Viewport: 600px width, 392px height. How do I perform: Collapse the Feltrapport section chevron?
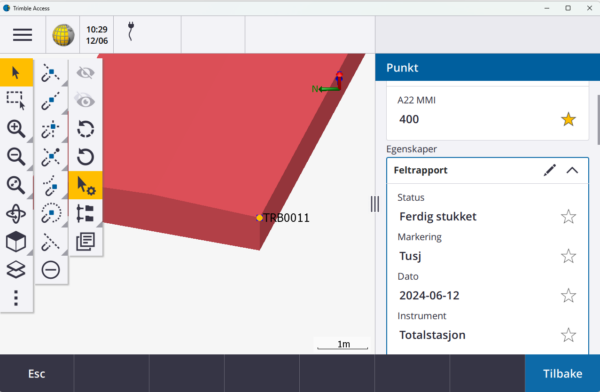[572, 170]
